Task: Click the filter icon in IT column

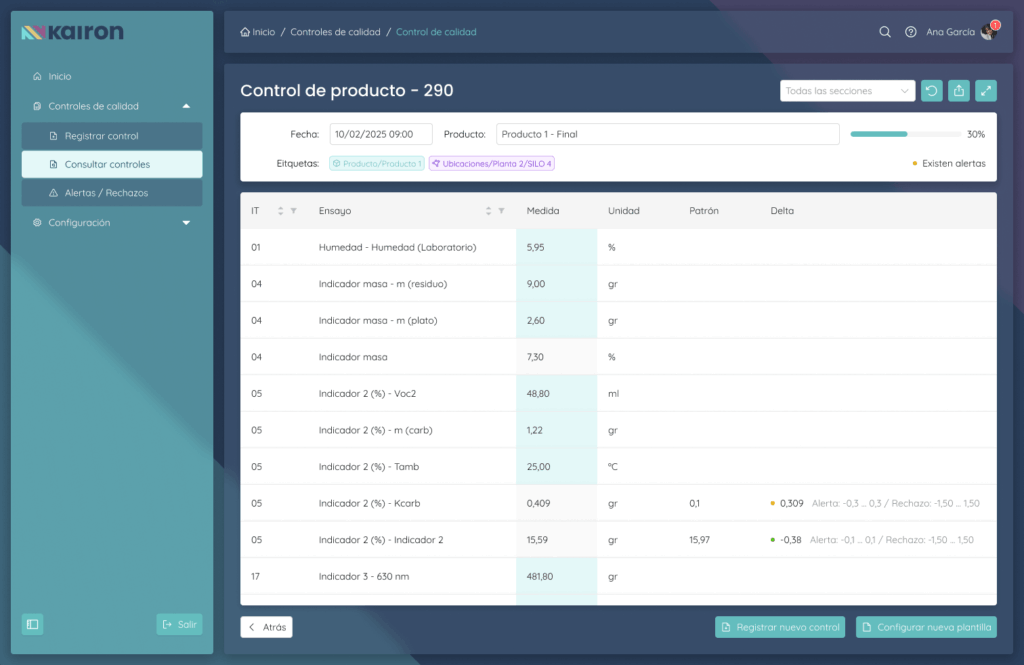Action: pyautogui.click(x=293, y=211)
